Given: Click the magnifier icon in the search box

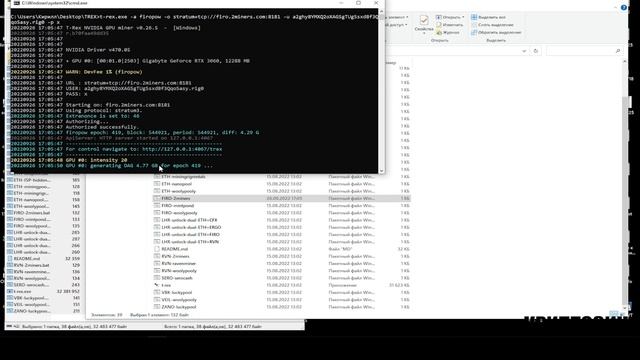Looking at the screenshot, I should [618, 51].
